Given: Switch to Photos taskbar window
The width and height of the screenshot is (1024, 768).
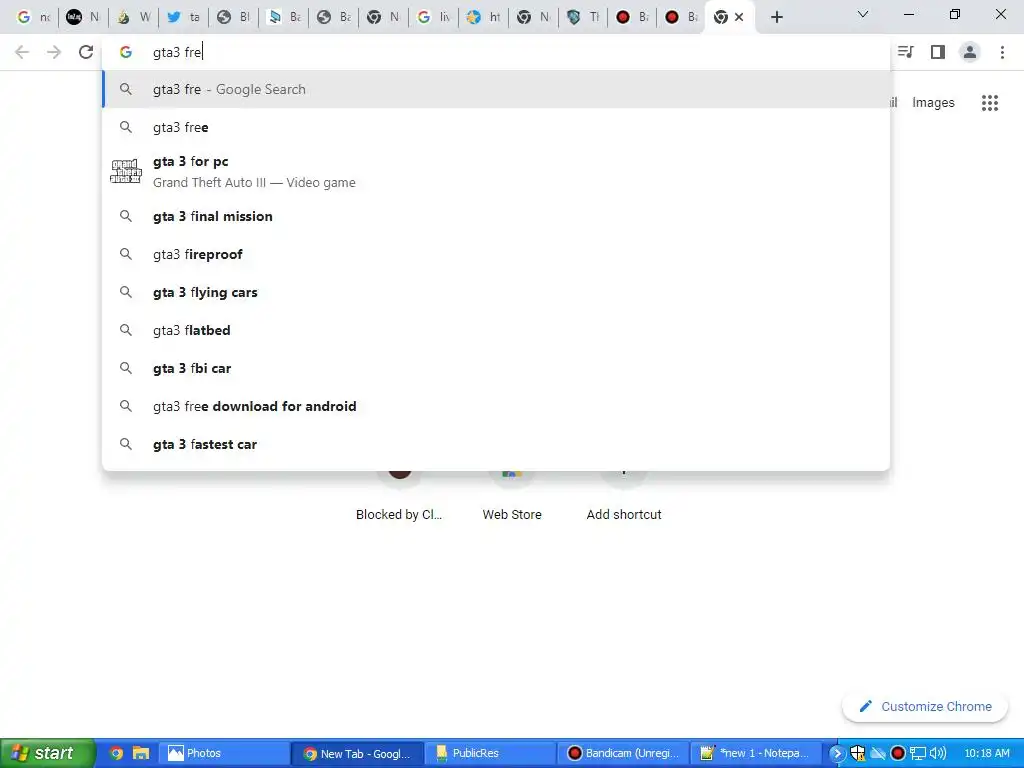Looking at the screenshot, I should click(223, 753).
